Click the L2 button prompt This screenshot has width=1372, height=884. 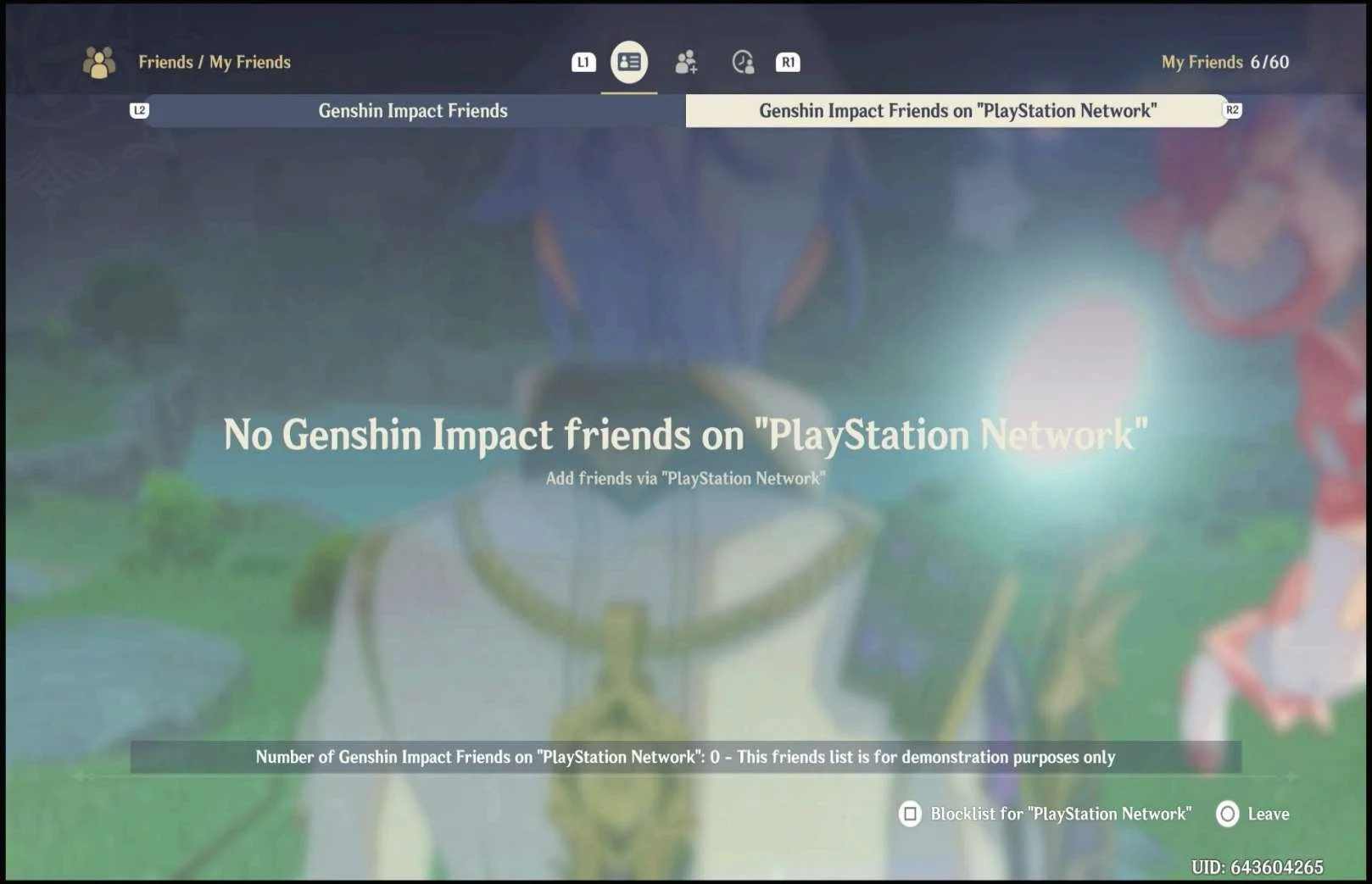pyautogui.click(x=140, y=110)
